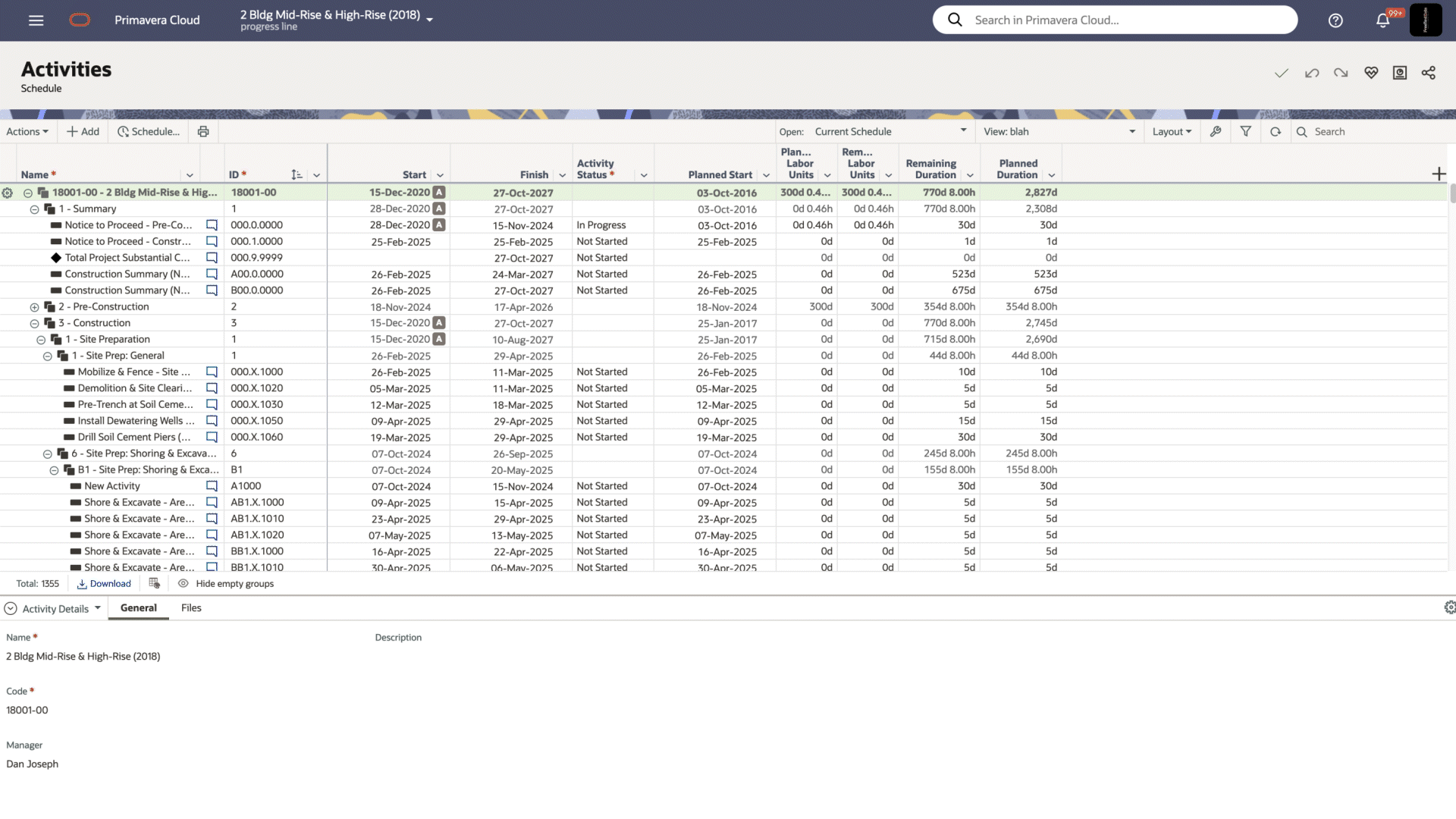Collapse the 3 - Construction group

click(34, 323)
